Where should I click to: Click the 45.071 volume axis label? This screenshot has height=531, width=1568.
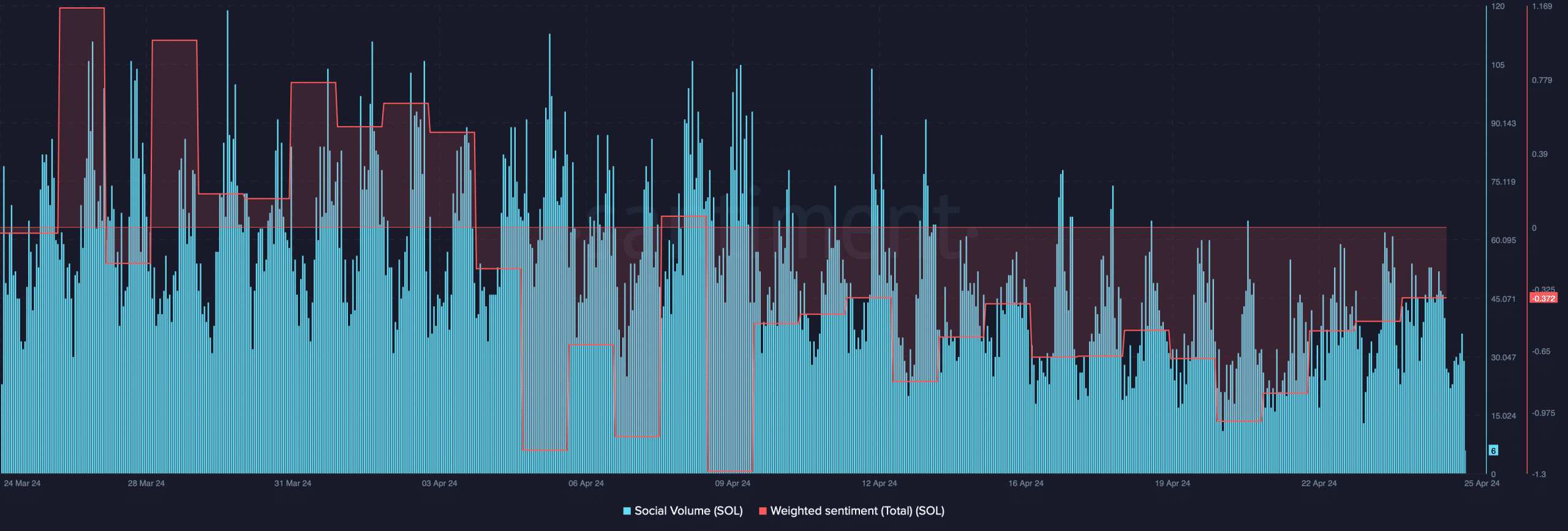point(1503,299)
